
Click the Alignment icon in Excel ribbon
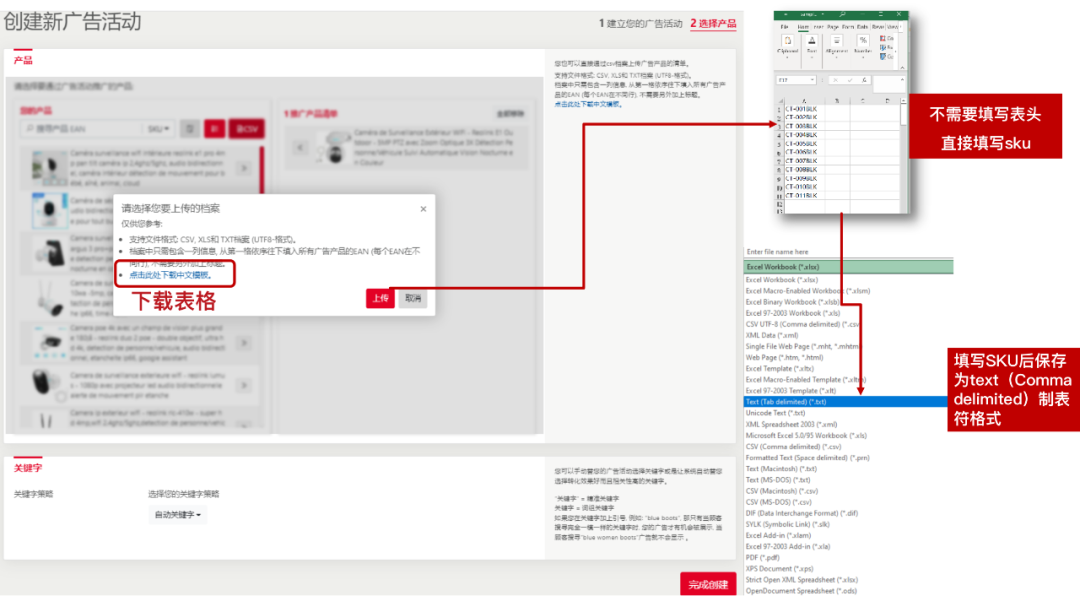[837, 41]
